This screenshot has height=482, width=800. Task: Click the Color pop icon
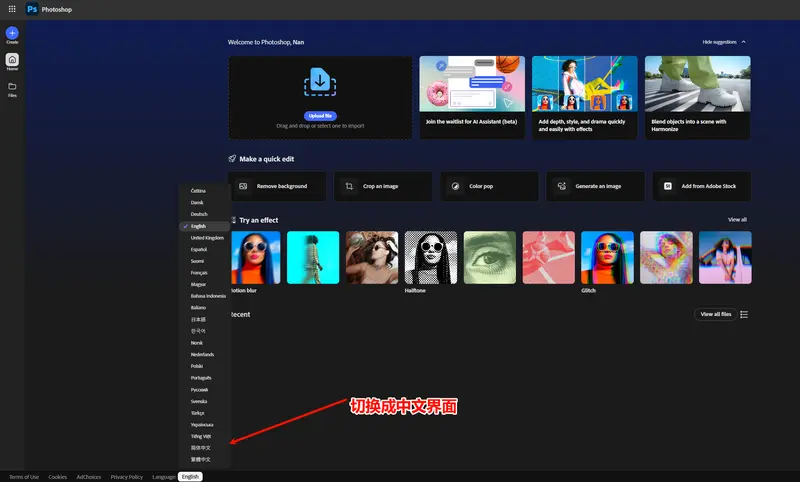[x=455, y=186]
